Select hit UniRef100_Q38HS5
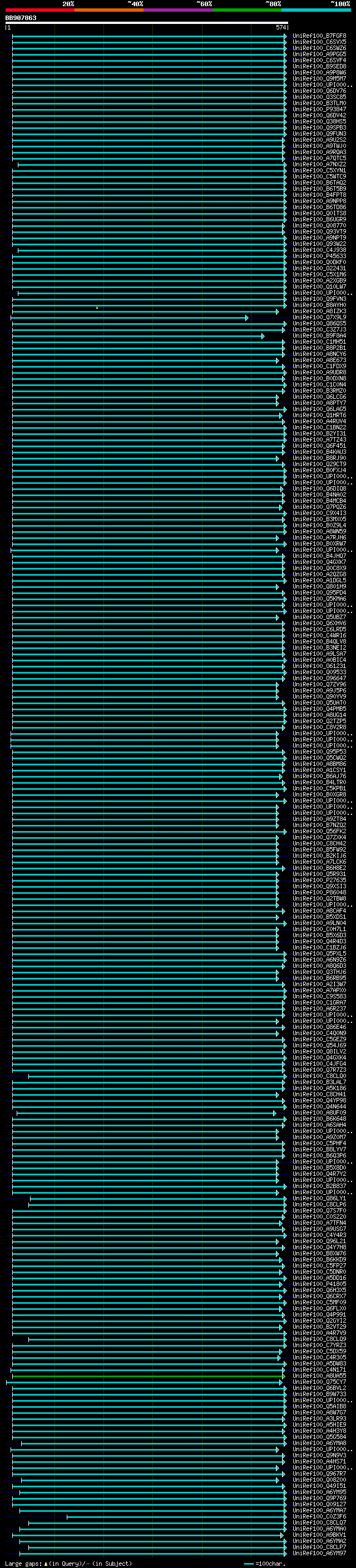356x1568 pixels. click(x=319, y=122)
